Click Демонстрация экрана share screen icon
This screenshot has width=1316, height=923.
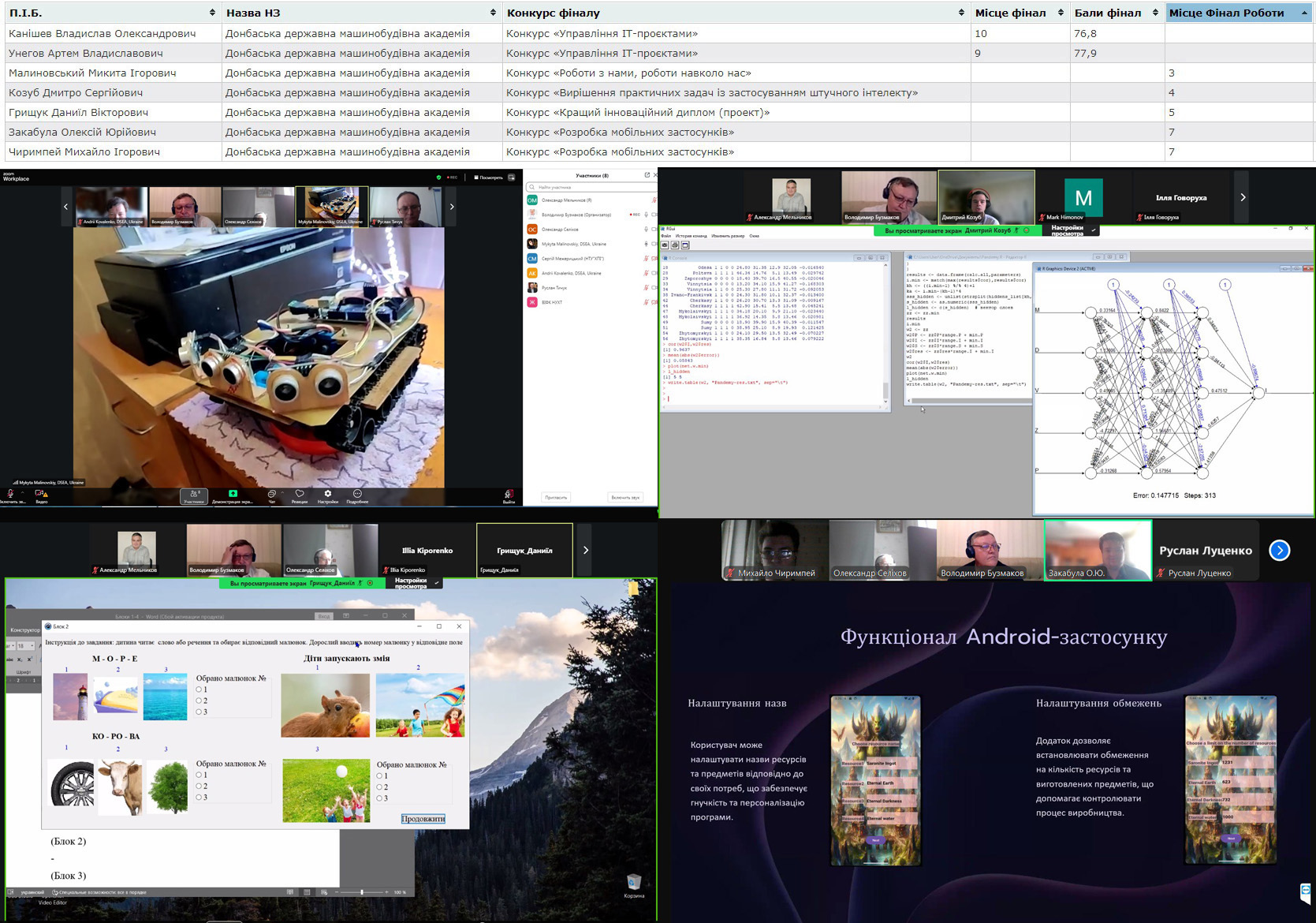point(233,494)
